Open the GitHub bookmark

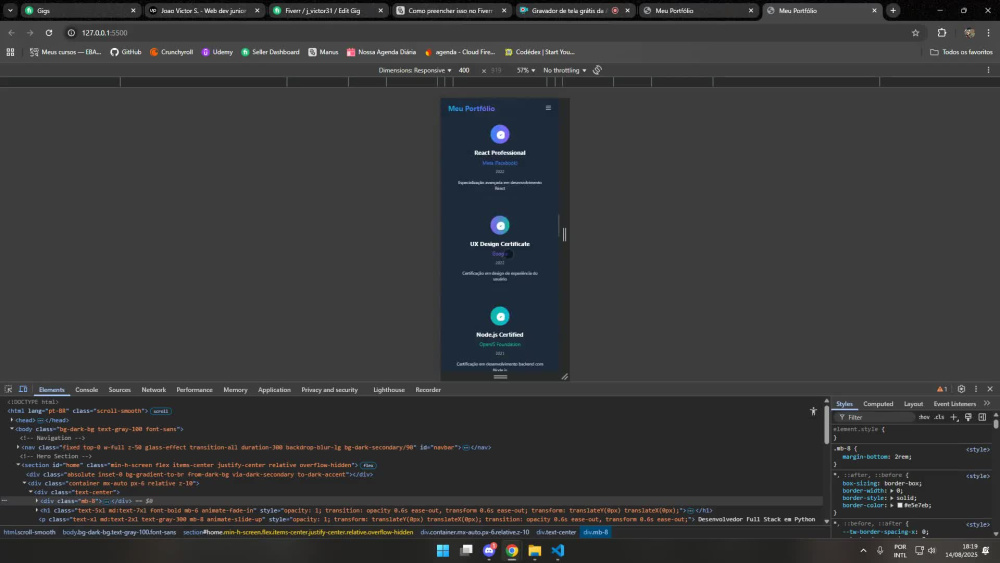tap(126, 52)
